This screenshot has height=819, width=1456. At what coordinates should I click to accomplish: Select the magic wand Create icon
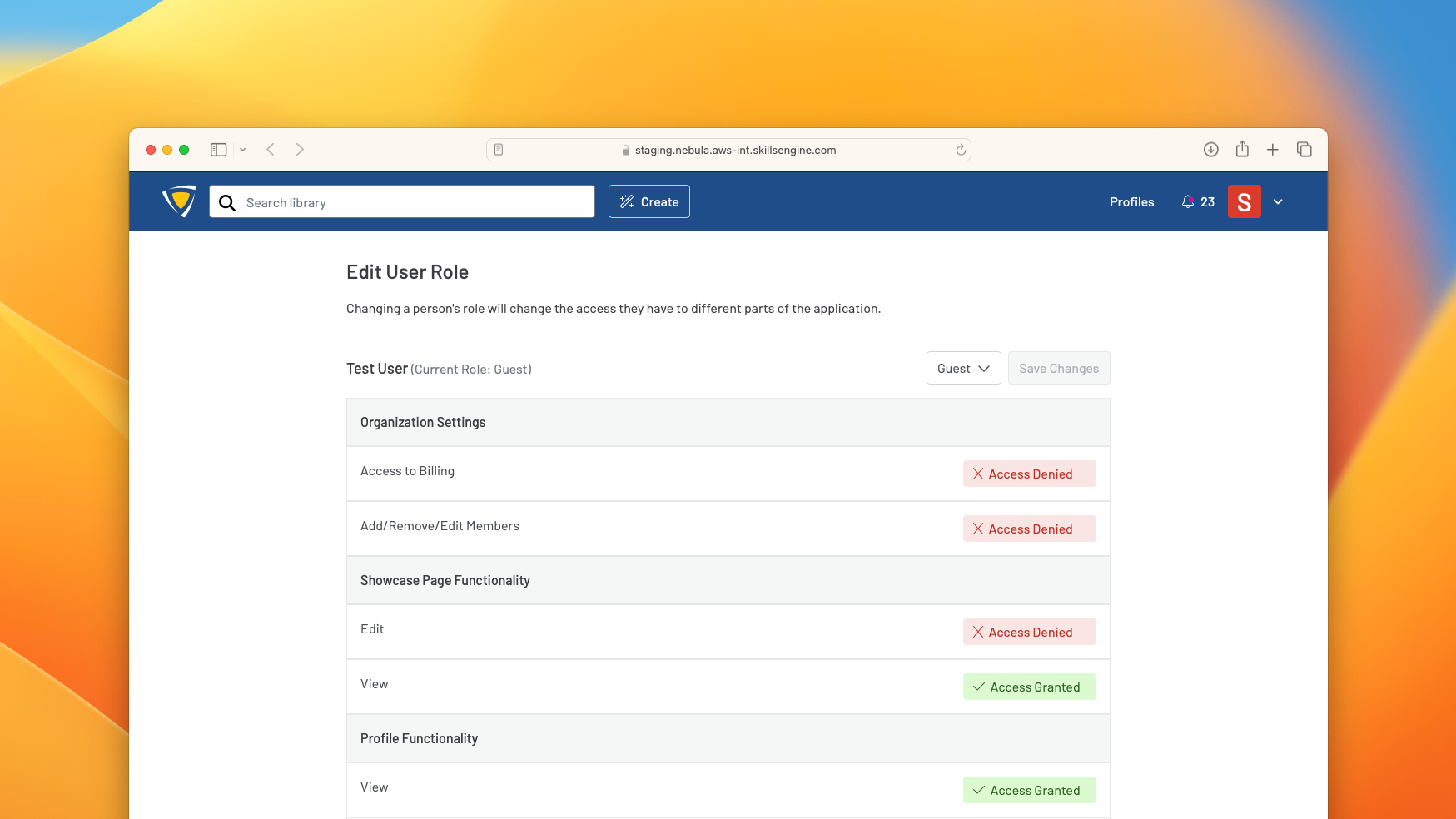coord(626,201)
